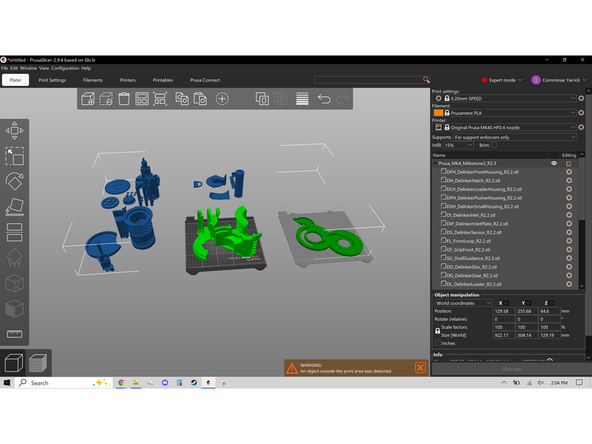The height and width of the screenshot is (444, 592).
Task: Open Printer settings cog icon
Action: pos(581,127)
